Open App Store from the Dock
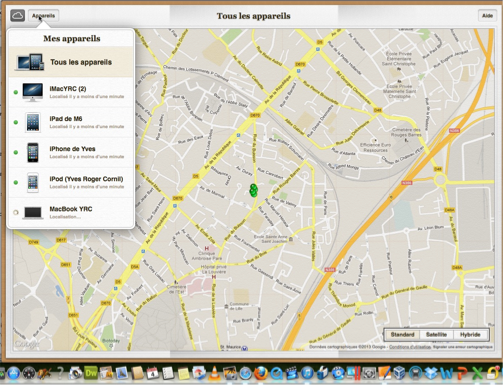Viewport: 503px width, 385px height. coord(13,374)
